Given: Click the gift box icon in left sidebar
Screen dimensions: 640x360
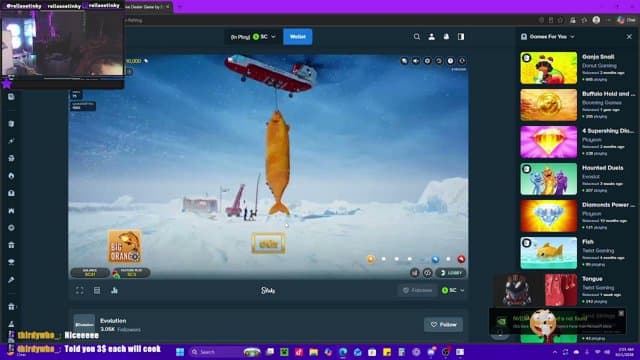Looking at the screenshot, I should 11,245.
